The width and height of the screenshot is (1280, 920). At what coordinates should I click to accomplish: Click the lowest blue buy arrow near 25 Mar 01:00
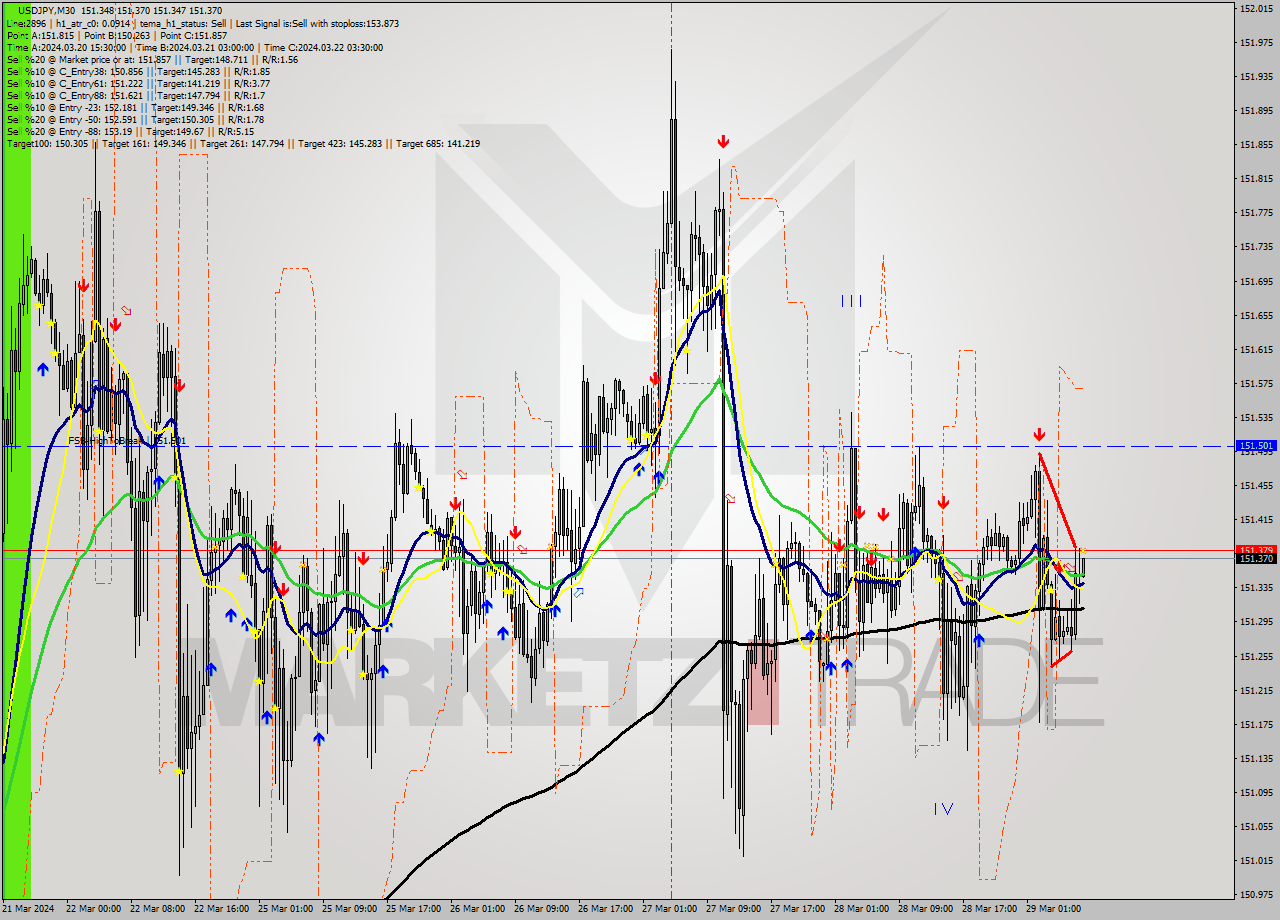click(318, 738)
